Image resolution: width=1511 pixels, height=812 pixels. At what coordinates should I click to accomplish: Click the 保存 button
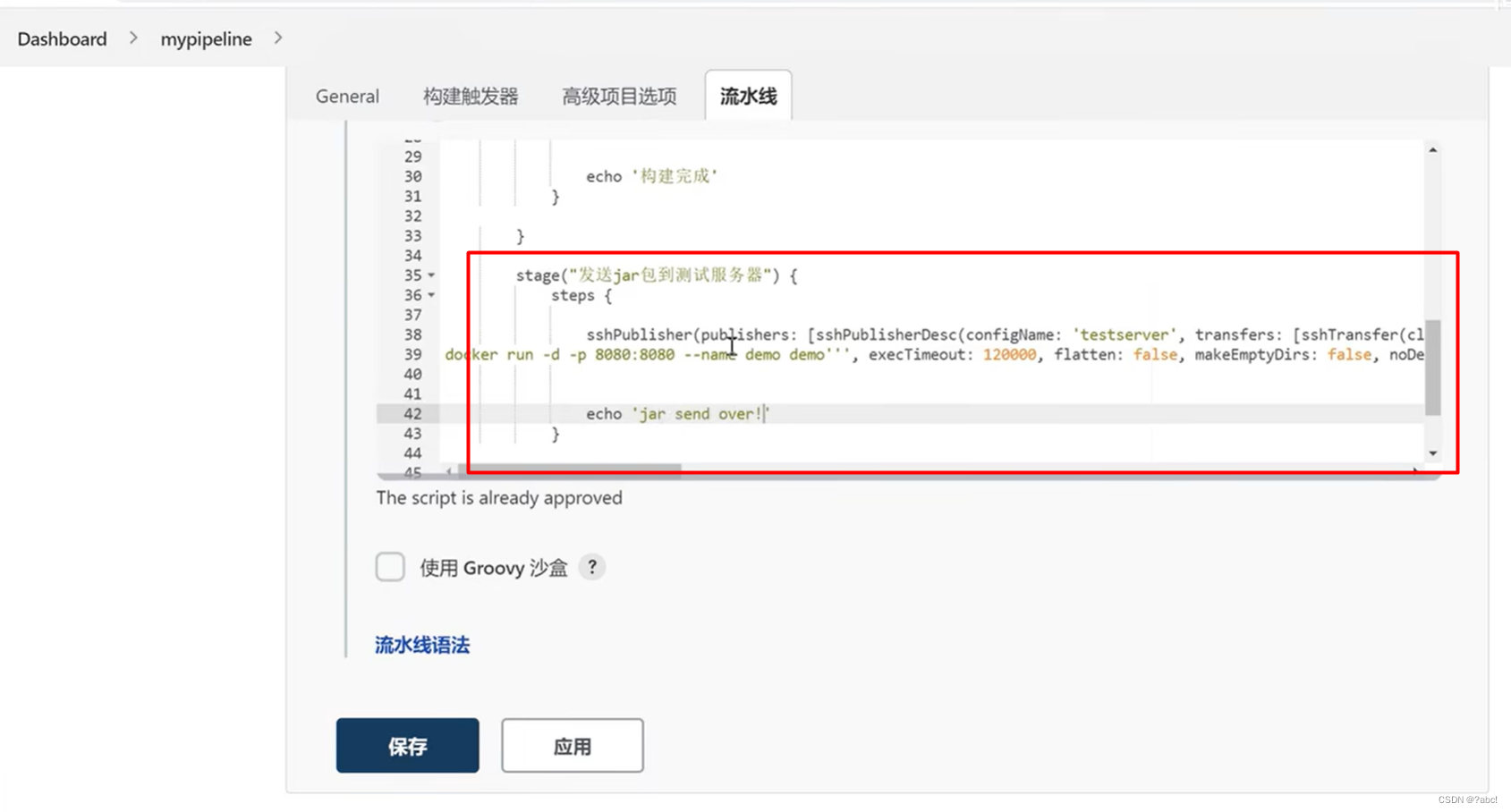click(x=408, y=746)
